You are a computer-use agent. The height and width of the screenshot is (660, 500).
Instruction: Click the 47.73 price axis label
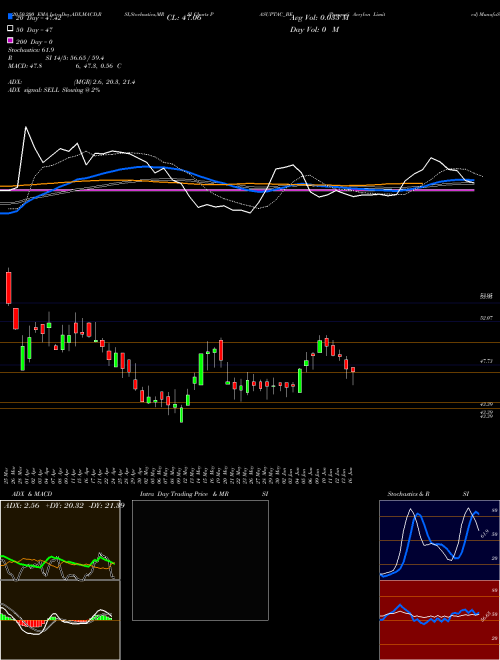tap(486, 361)
